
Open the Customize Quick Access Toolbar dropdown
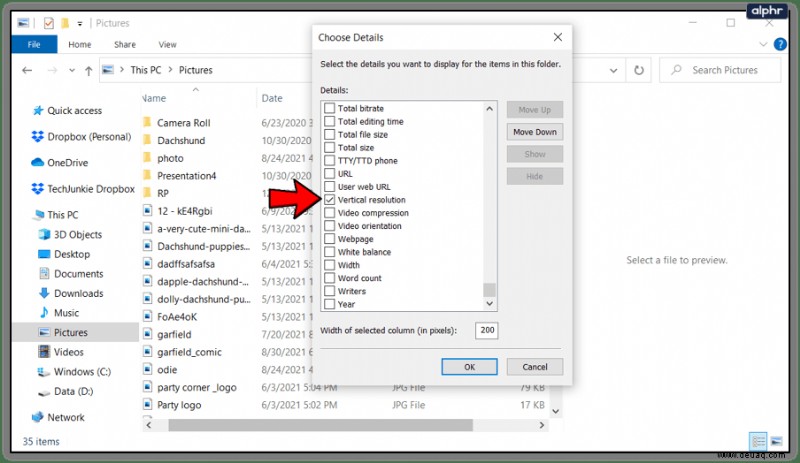click(x=80, y=23)
